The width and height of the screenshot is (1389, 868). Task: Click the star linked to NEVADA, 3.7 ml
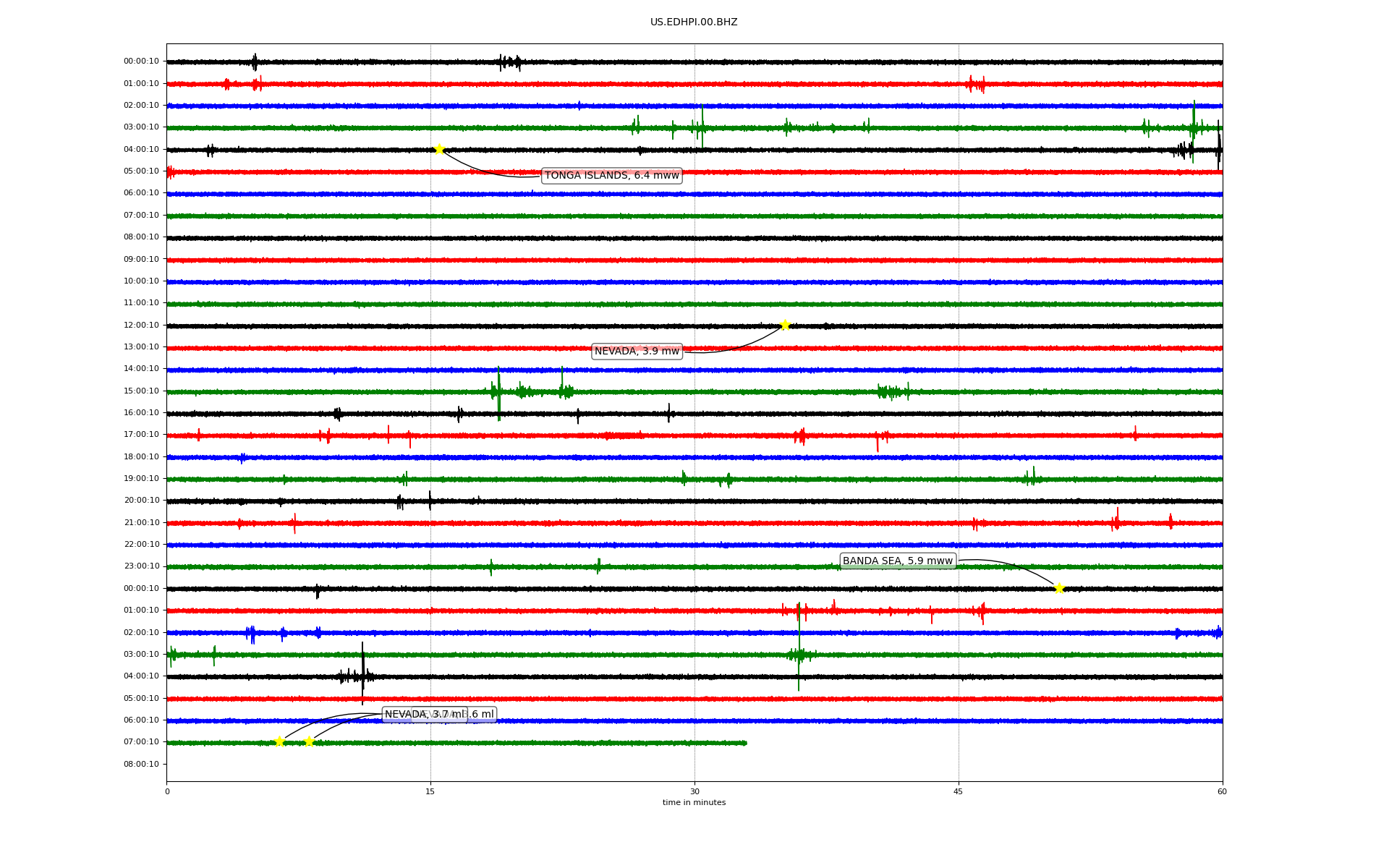coord(280,741)
